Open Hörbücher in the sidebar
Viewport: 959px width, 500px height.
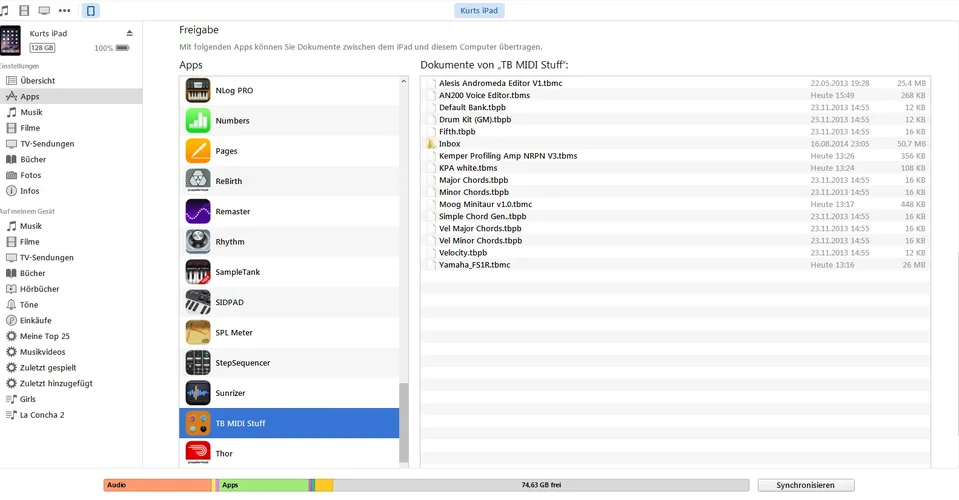(71, 289)
